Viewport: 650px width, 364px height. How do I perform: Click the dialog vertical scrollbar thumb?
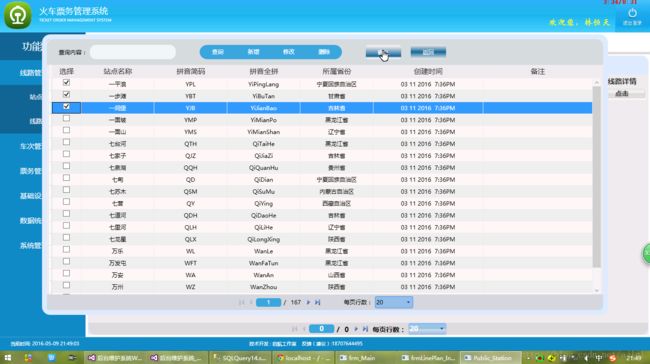(597, 177)
